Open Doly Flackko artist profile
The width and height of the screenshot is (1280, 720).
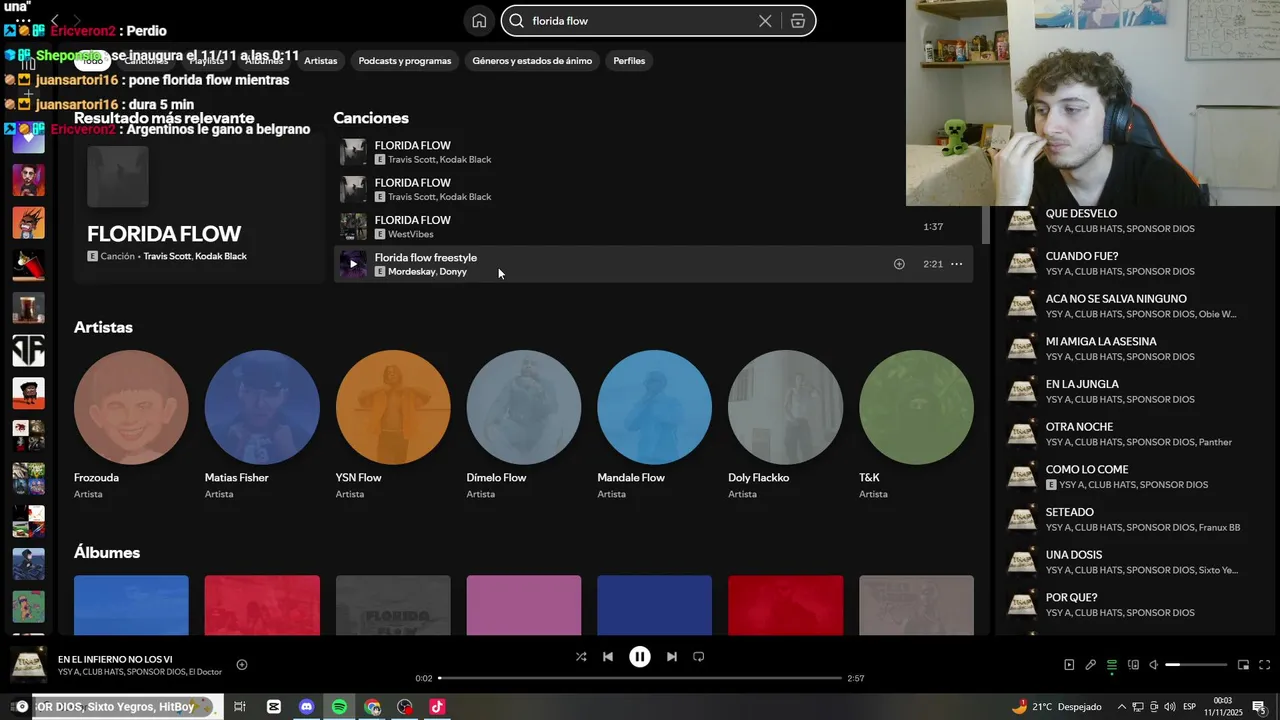click(x=785, y=424)
